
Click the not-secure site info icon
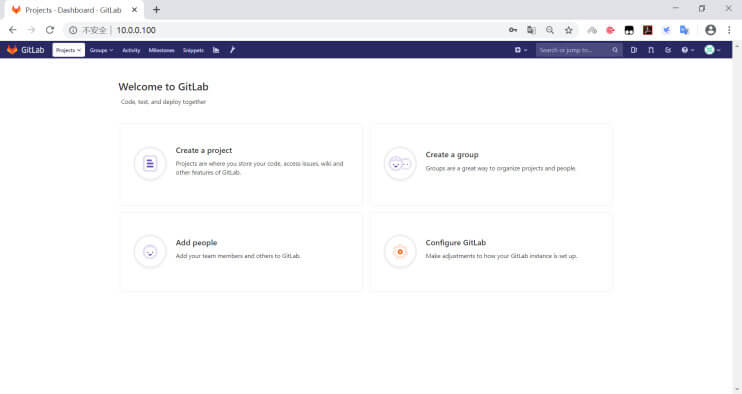click(x=73, y=30)
